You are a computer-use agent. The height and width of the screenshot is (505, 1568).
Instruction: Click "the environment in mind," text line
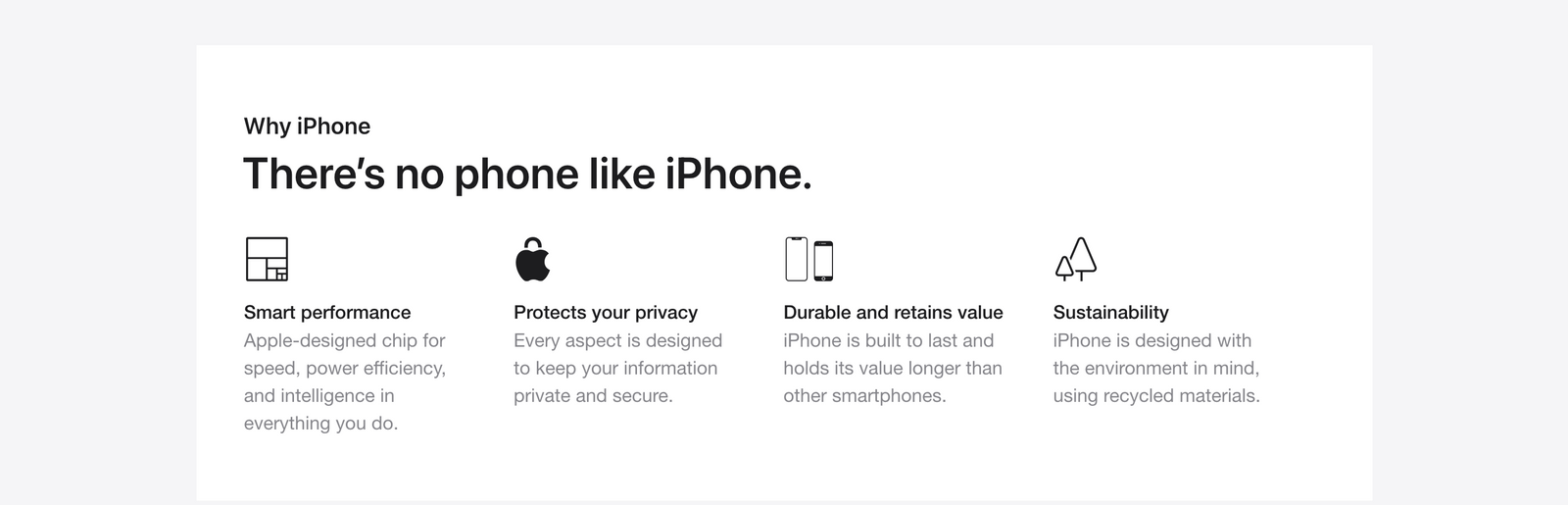[x=1155, y=369]
